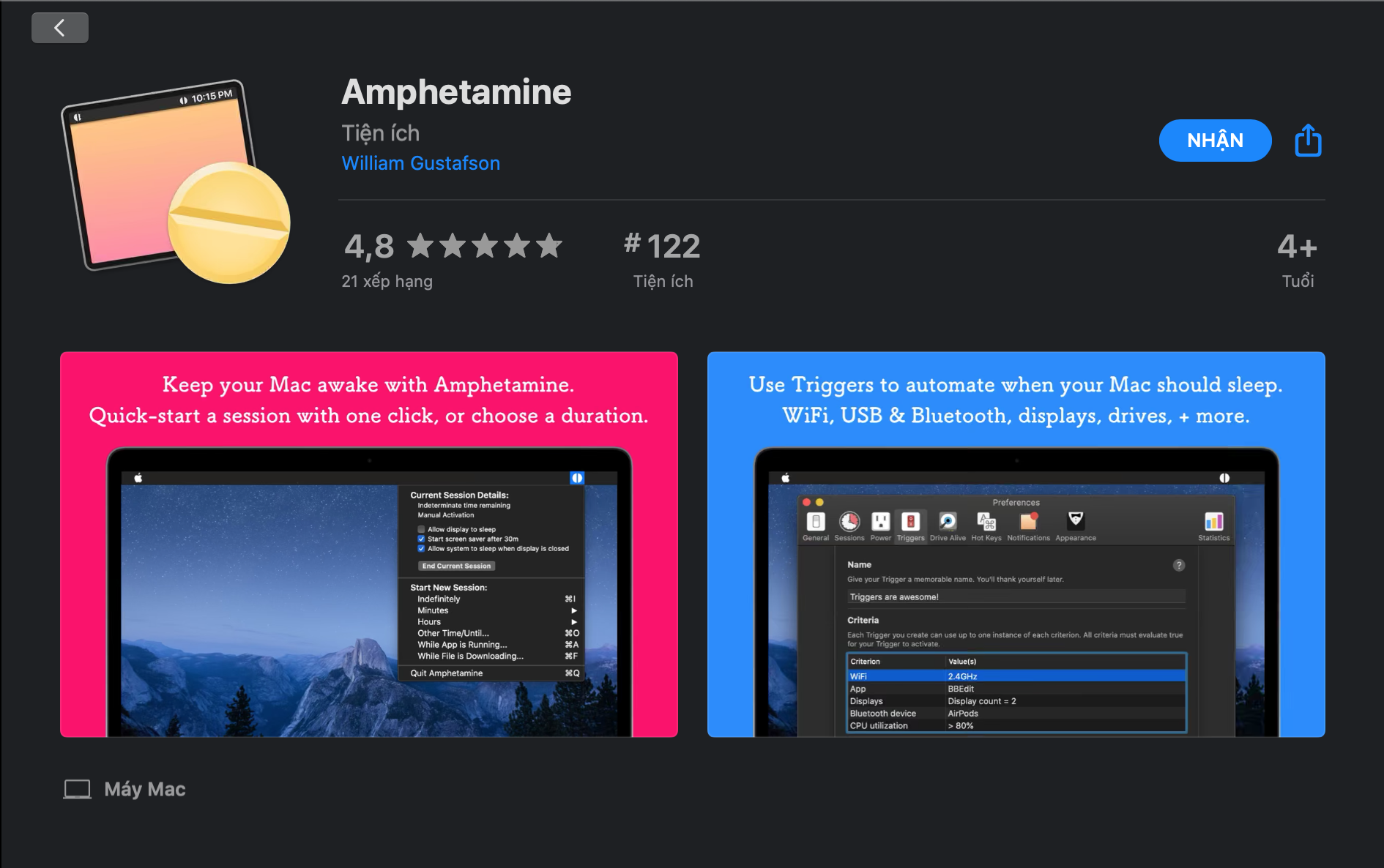Click the 'Tiện ích' label below the app title
1384x868 pixels.
click(x=381, y=133)
